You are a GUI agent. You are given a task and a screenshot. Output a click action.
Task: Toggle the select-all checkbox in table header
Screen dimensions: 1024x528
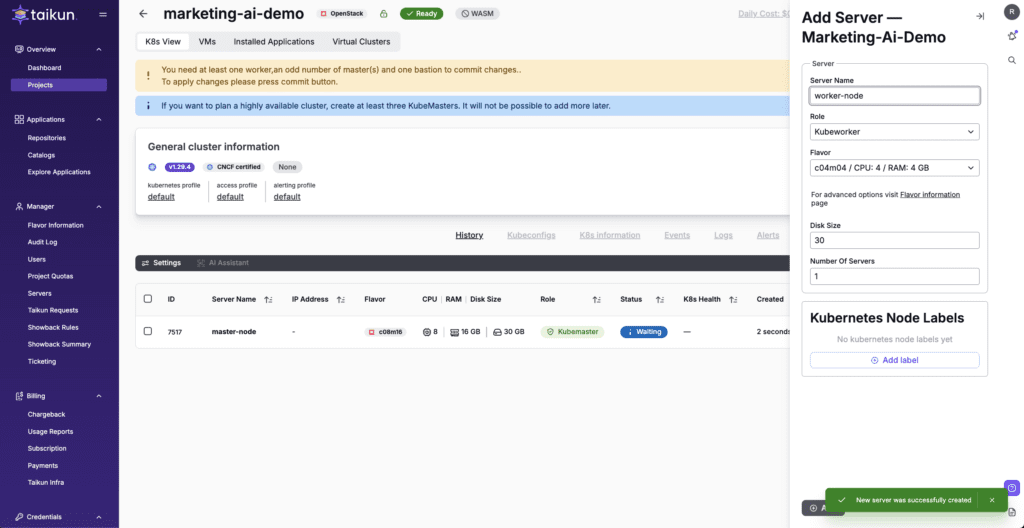[148, 299]
